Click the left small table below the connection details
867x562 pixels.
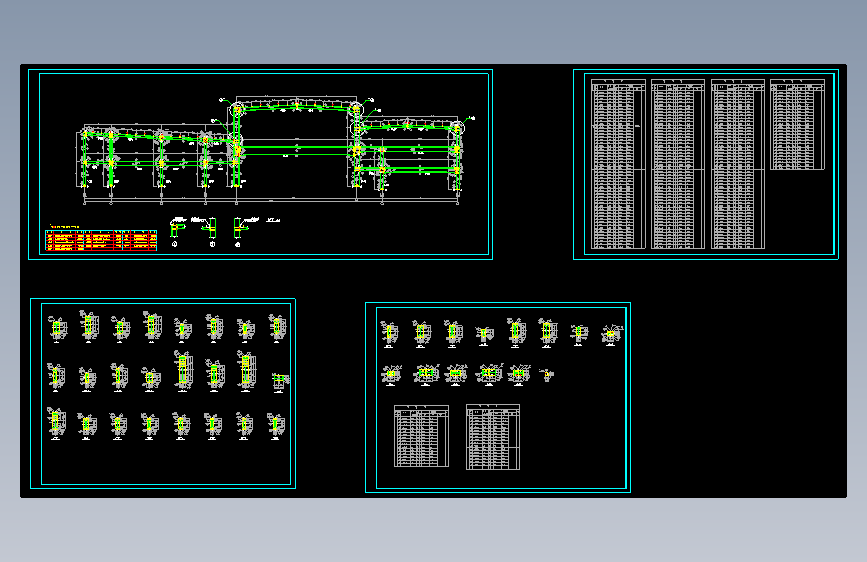coord(421,436)
